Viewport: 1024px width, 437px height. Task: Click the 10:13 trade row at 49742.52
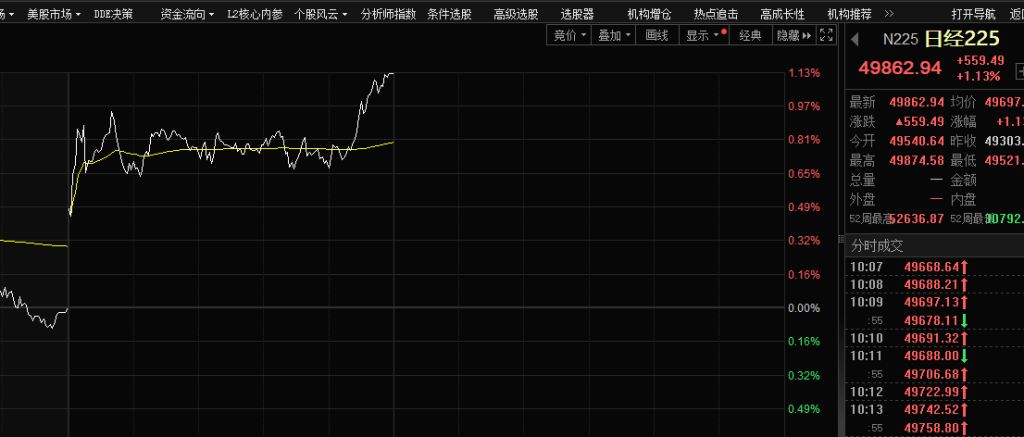[930, 409]
